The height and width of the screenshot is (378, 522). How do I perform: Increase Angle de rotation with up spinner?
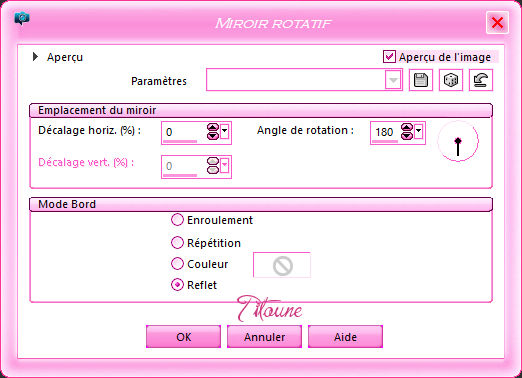pos(407,128)
